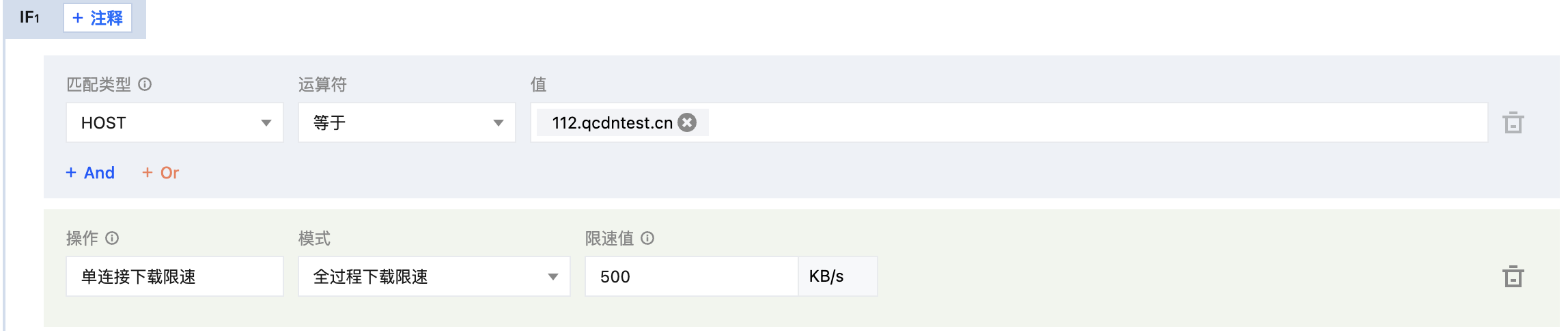Remove the 112.qcdntest.cn value tag
The image size is (1568, 331).
(x=687, y=122)
